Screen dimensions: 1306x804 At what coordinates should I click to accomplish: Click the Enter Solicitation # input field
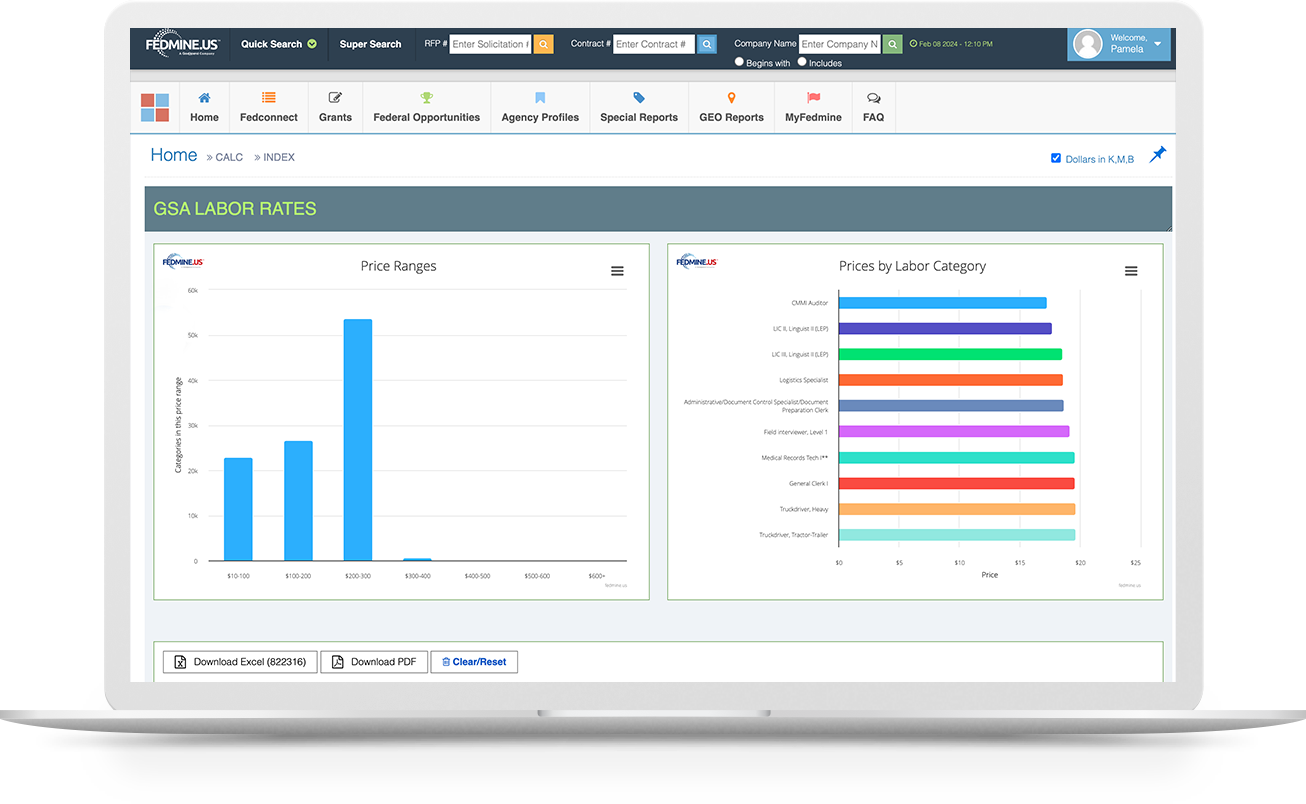[x=490, y=44]
